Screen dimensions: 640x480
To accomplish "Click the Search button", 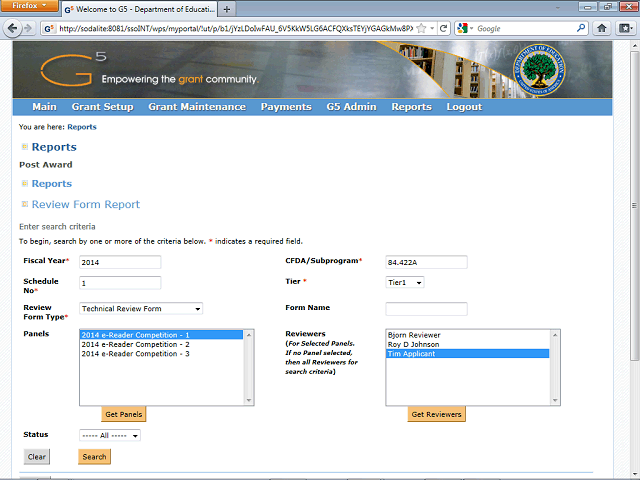I will tap(94, 457).
